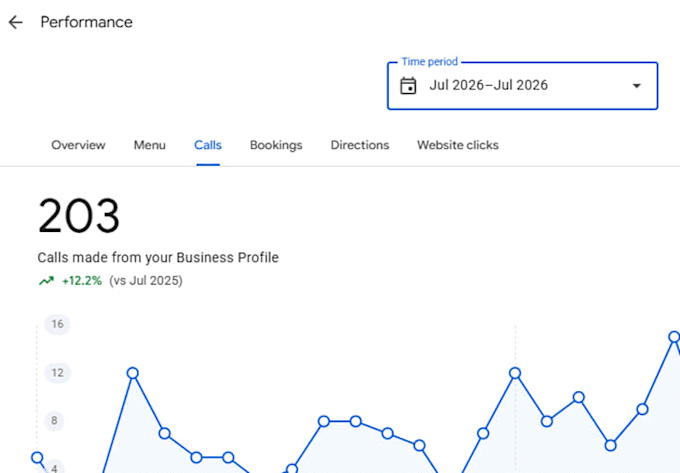
Task: Click the (vs Jul 2025) comparison text
Action: 146,281
